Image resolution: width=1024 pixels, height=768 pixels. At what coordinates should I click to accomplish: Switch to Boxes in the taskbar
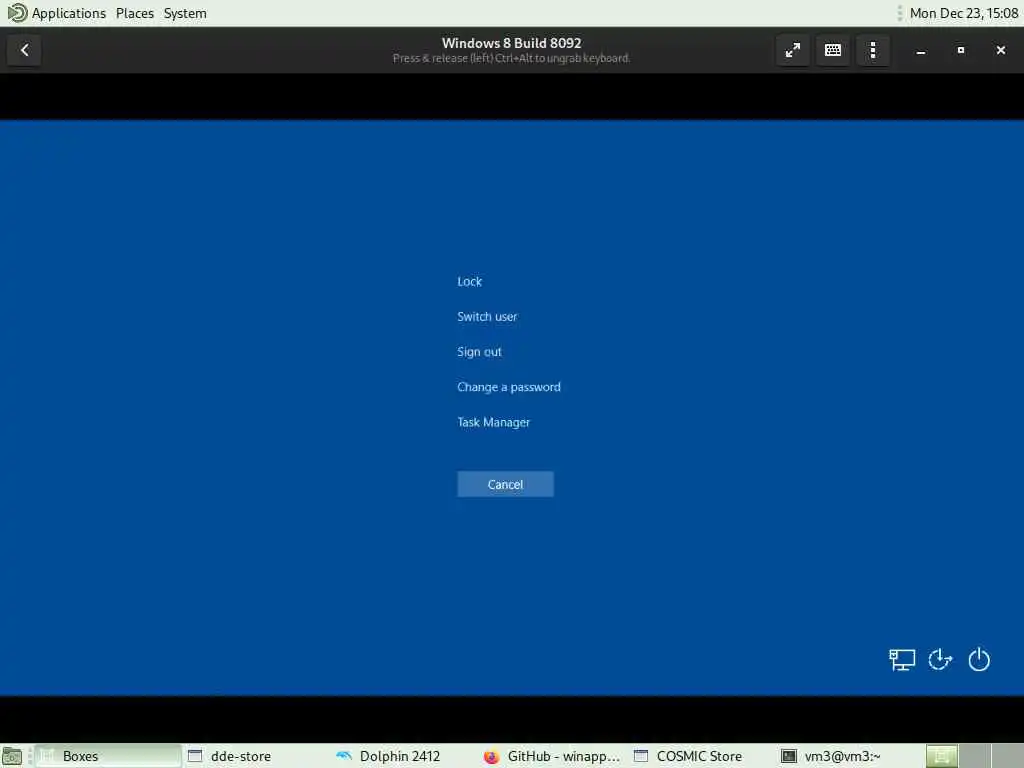coord(108,756)
